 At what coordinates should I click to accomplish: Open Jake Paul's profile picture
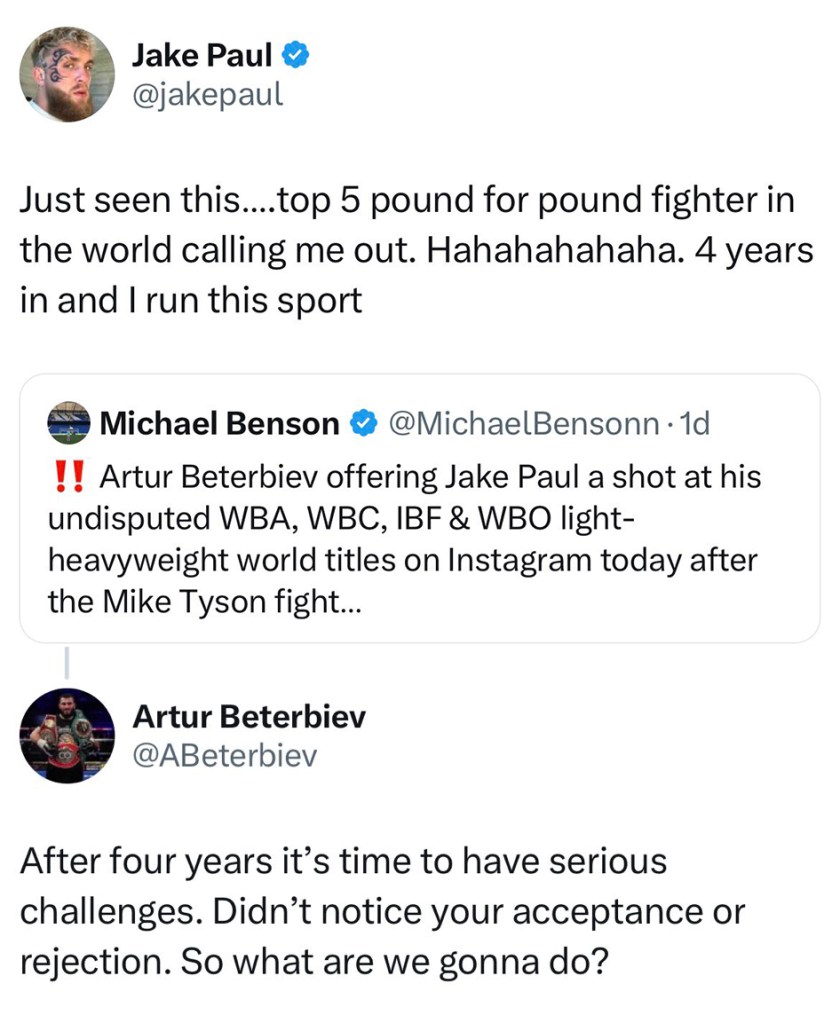pos(67,74)
